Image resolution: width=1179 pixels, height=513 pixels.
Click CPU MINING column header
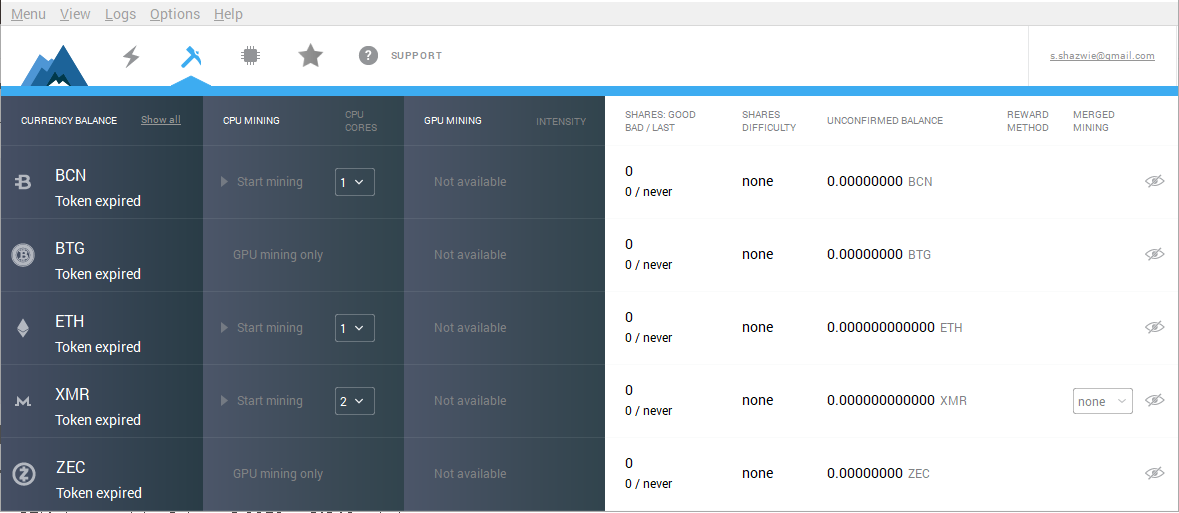click(251, 120)
